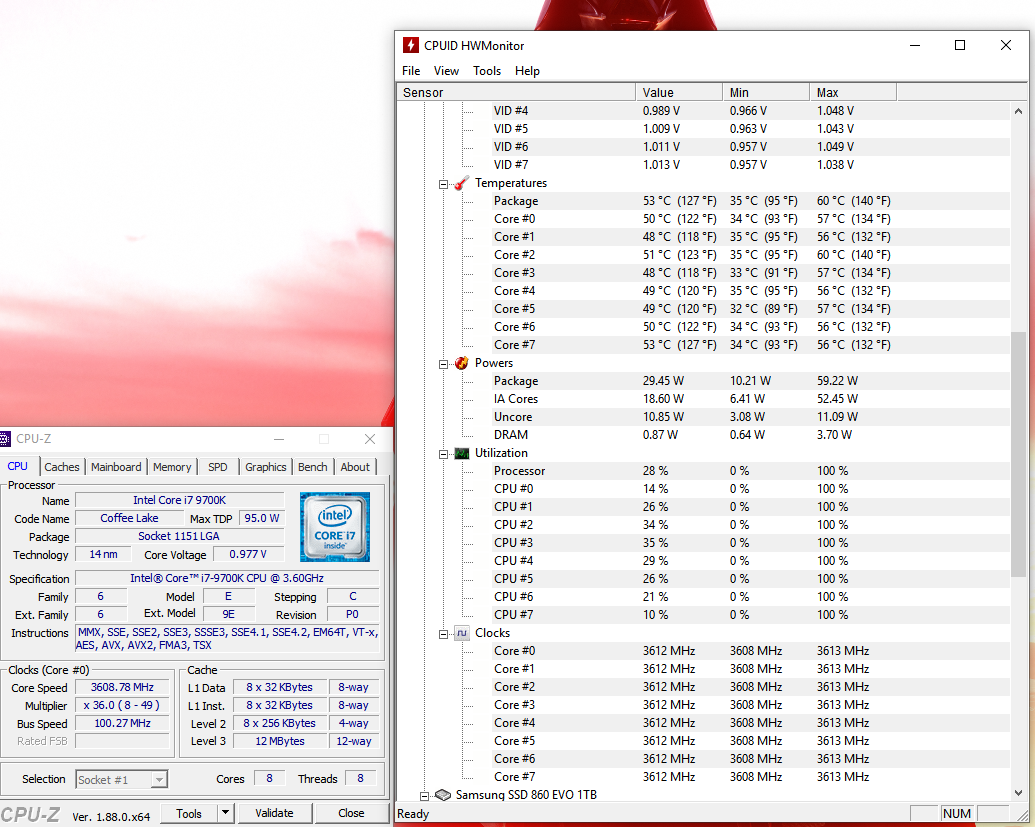This screenshot has height=827, width=1035.
Task: Collapse the Samsung SSD 860 EVO node
Action: 424,796
